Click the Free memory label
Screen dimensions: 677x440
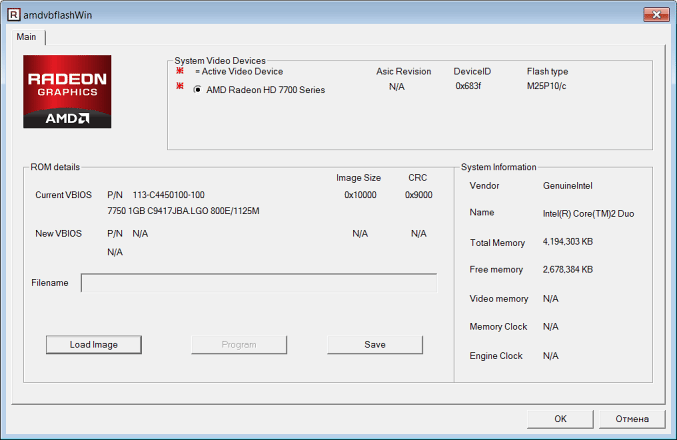[496, 270]
